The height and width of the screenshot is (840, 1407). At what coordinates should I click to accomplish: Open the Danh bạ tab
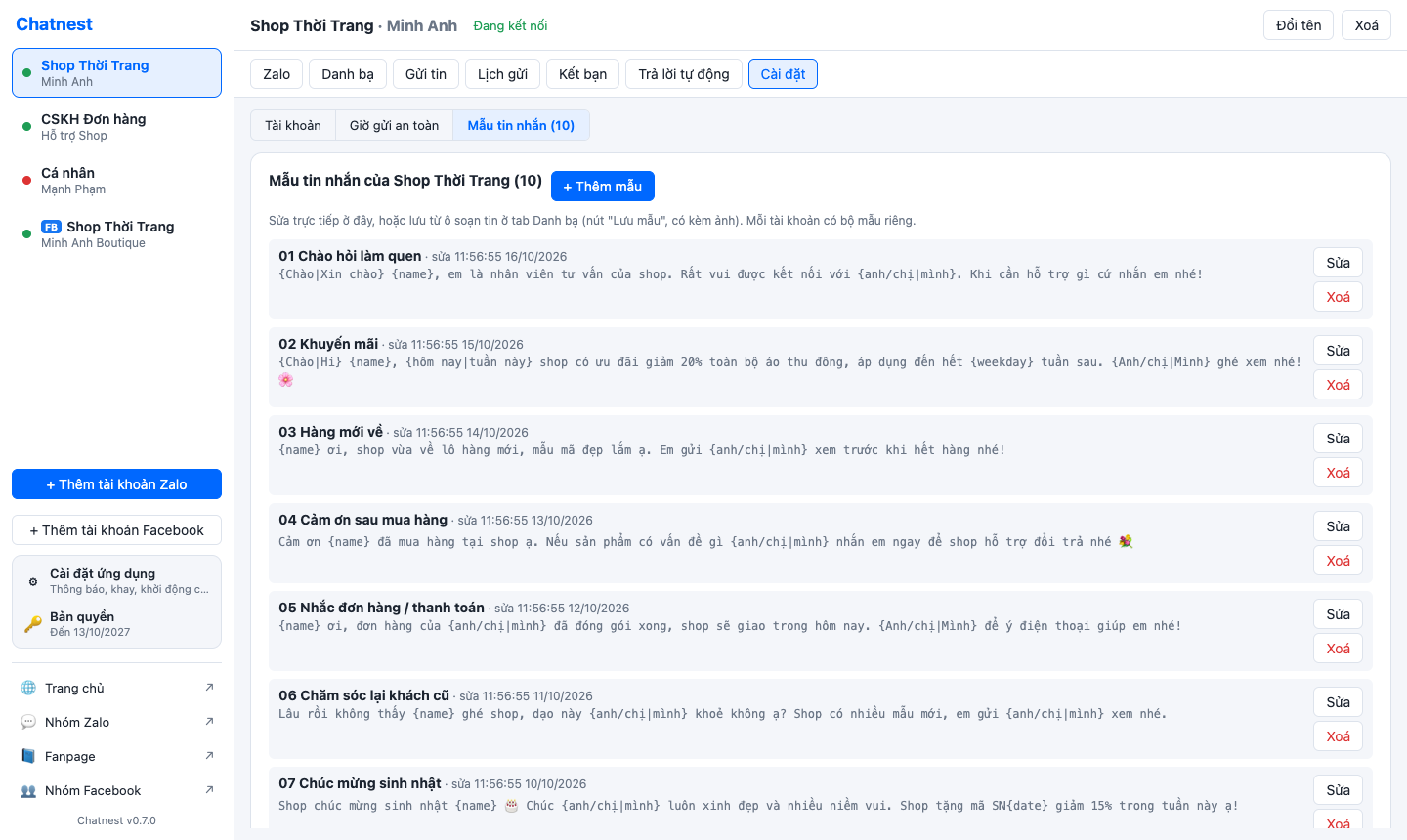point(348,74)
